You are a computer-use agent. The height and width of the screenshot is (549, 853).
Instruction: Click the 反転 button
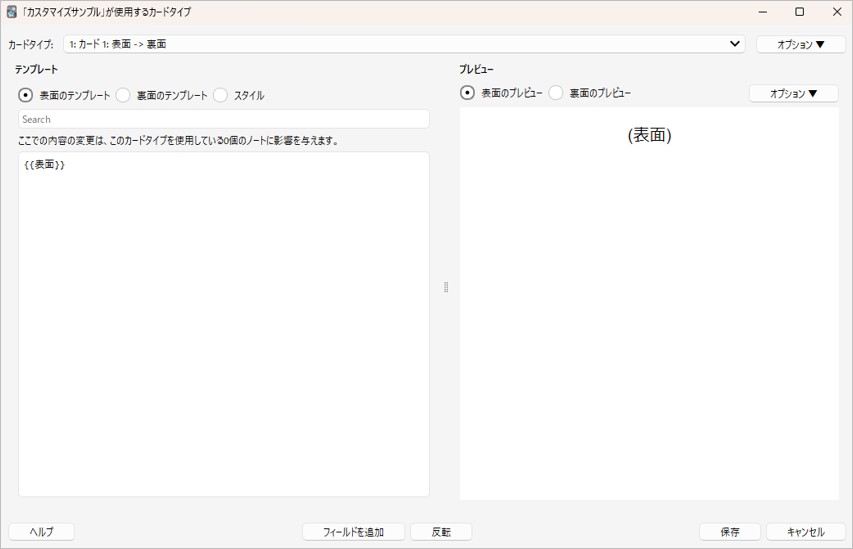pos(441,532)
